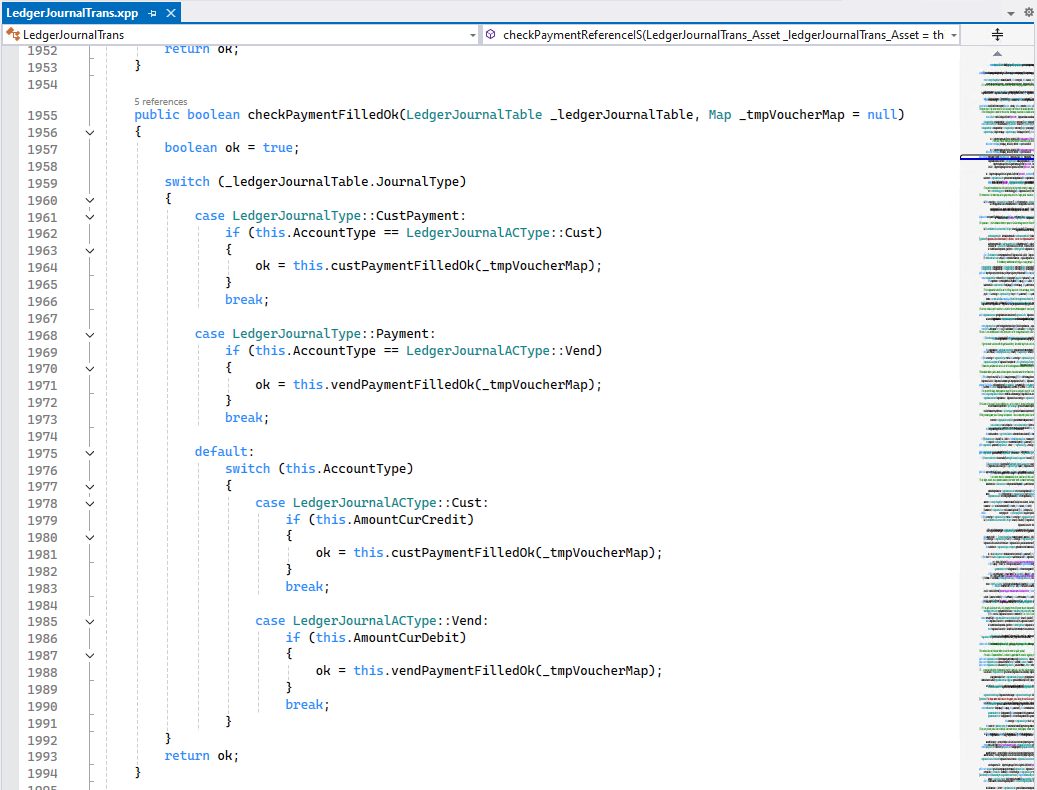Click LedgerJournalType::Payment case label

330,334
